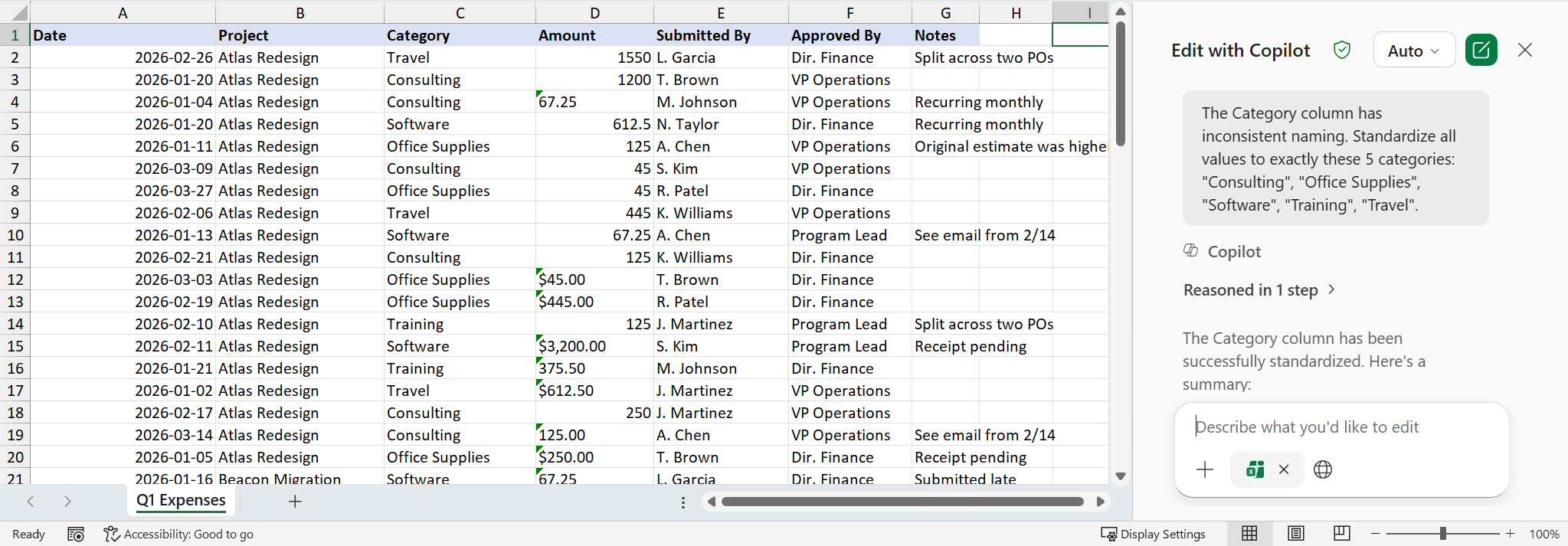This screenshot has height=546, width=1568.
Task: Click zoom in plus button
Action: click(1511, 534)
